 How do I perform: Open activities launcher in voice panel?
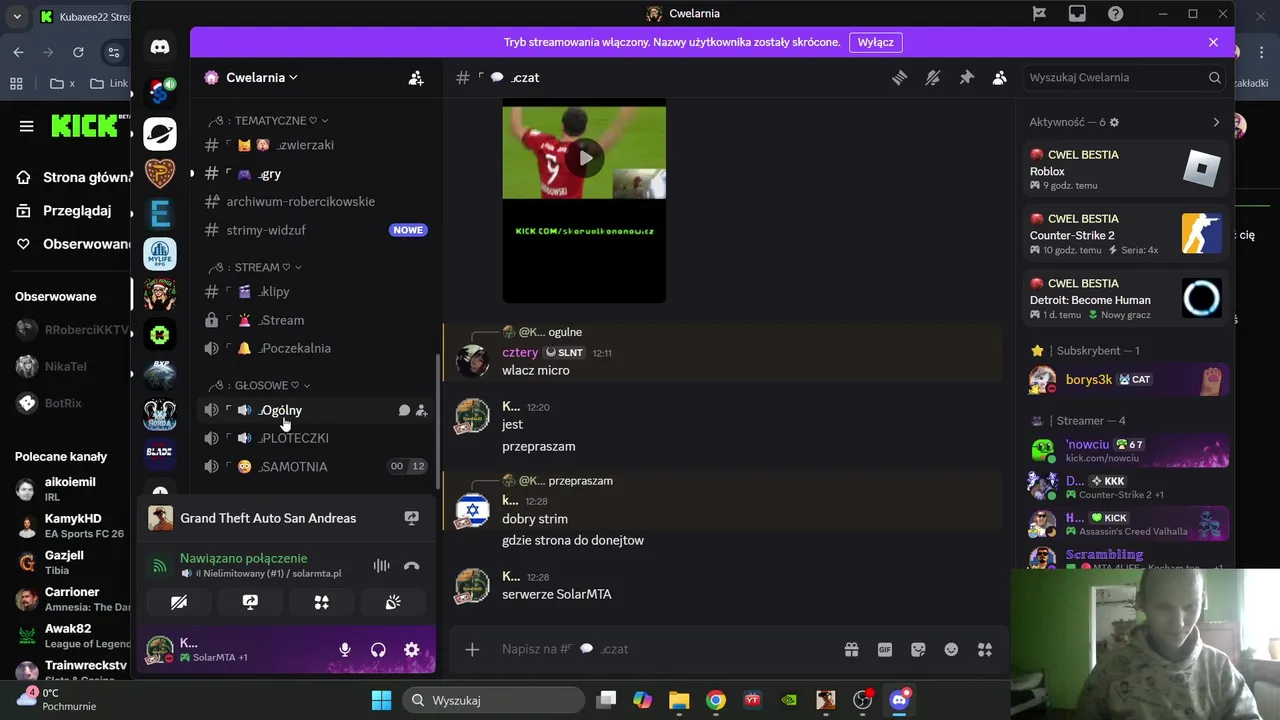322,602
